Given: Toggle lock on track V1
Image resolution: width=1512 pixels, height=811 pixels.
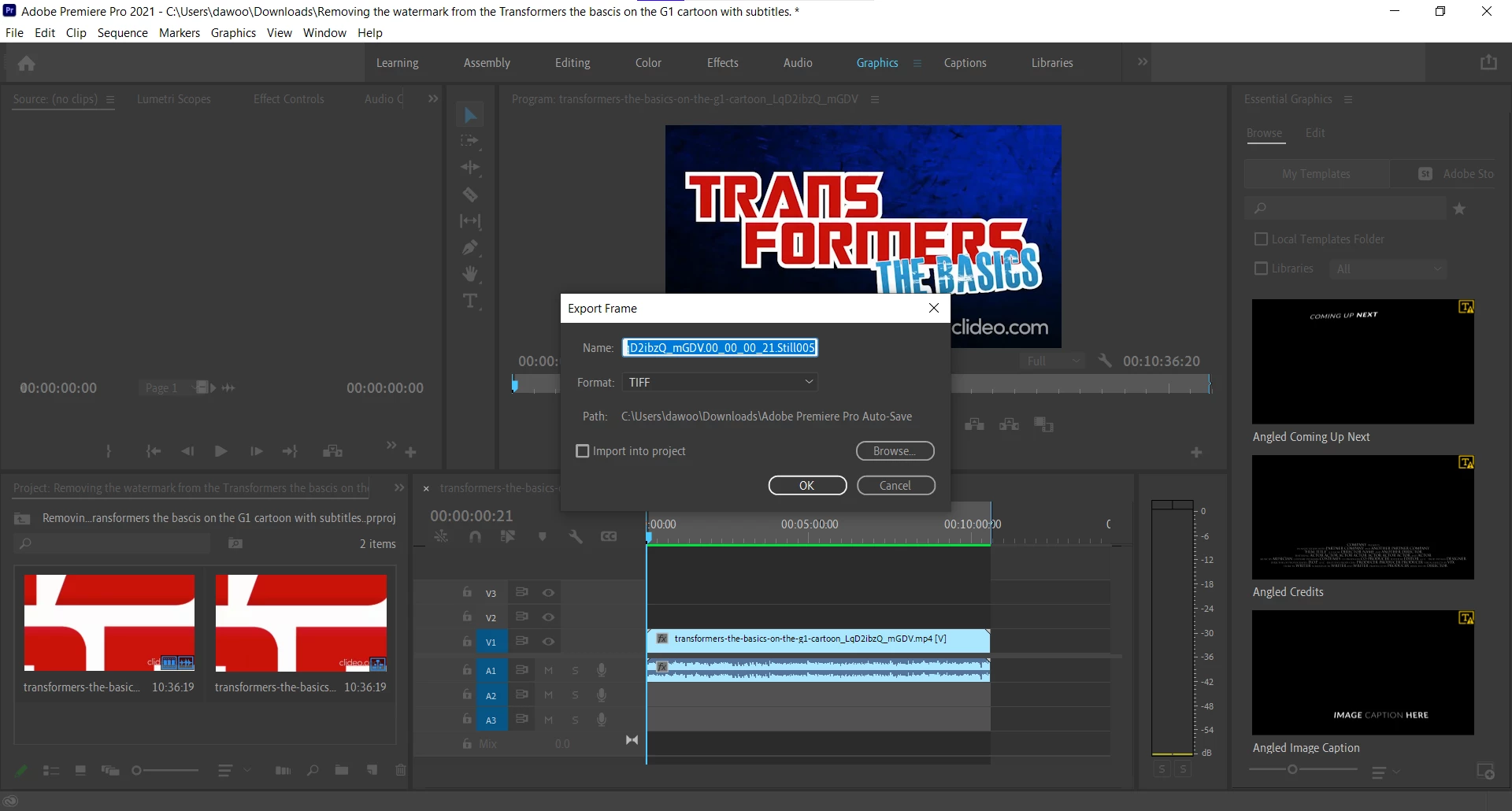Looking at the screenshot, I should (x=467, y=641).
